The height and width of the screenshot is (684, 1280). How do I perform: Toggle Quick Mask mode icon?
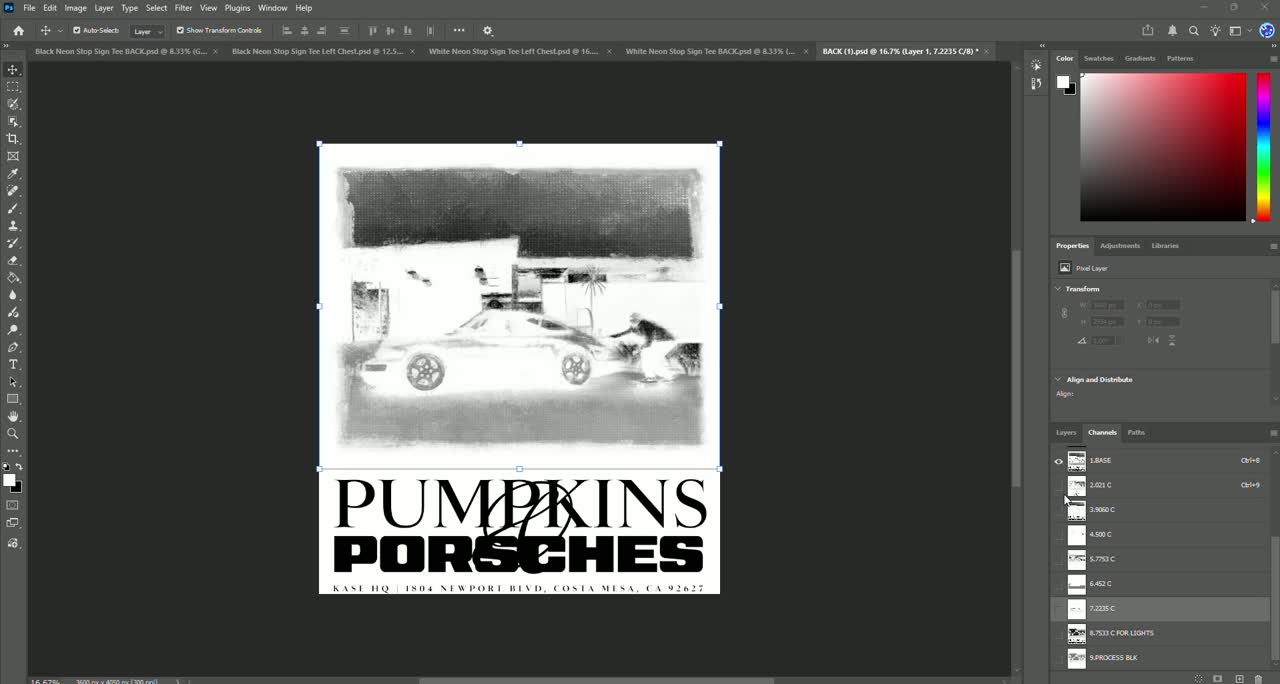pos(13,505)
